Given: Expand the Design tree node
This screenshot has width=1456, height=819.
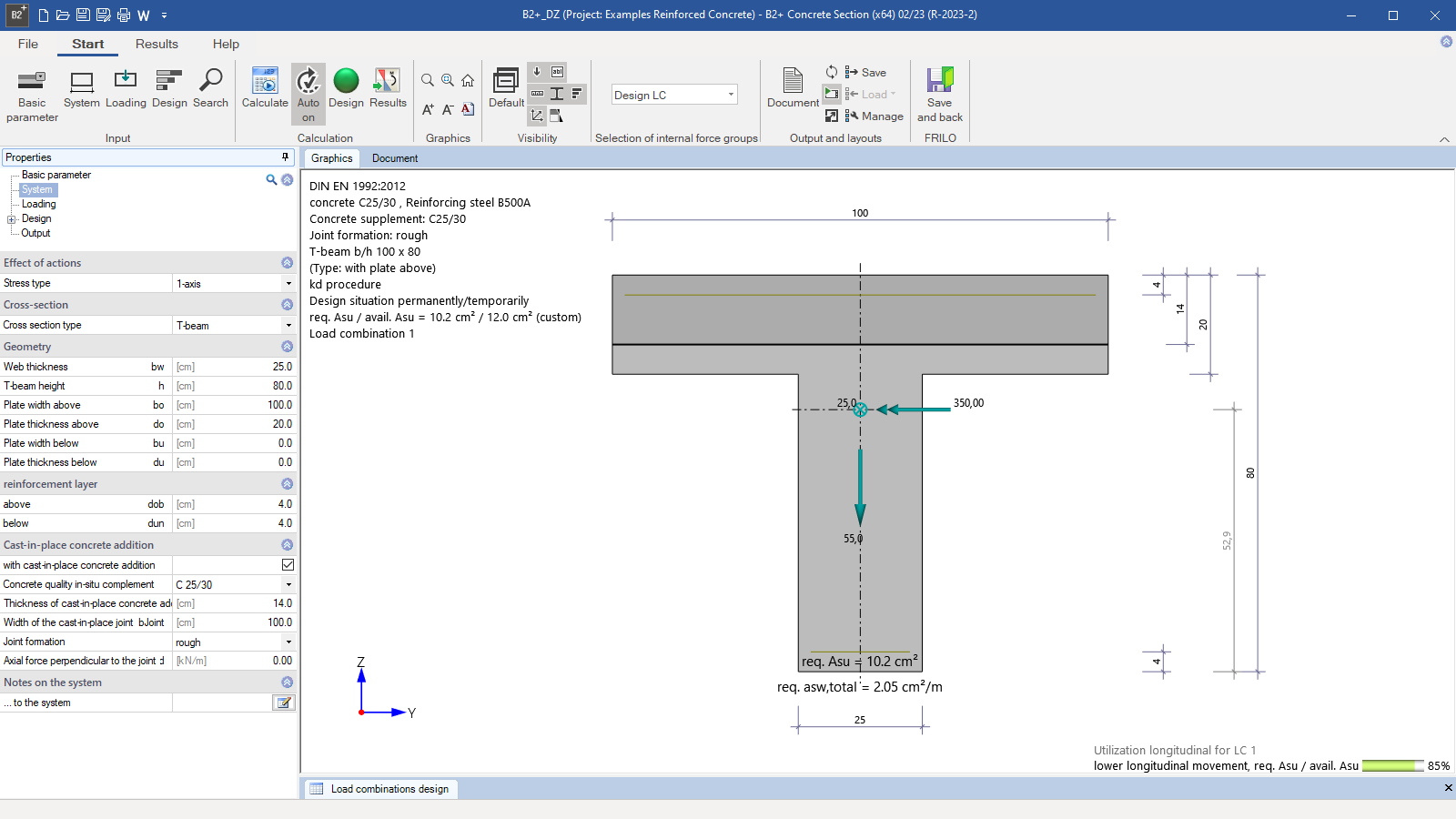Looking at the screenshot, I should pos(12,219).
